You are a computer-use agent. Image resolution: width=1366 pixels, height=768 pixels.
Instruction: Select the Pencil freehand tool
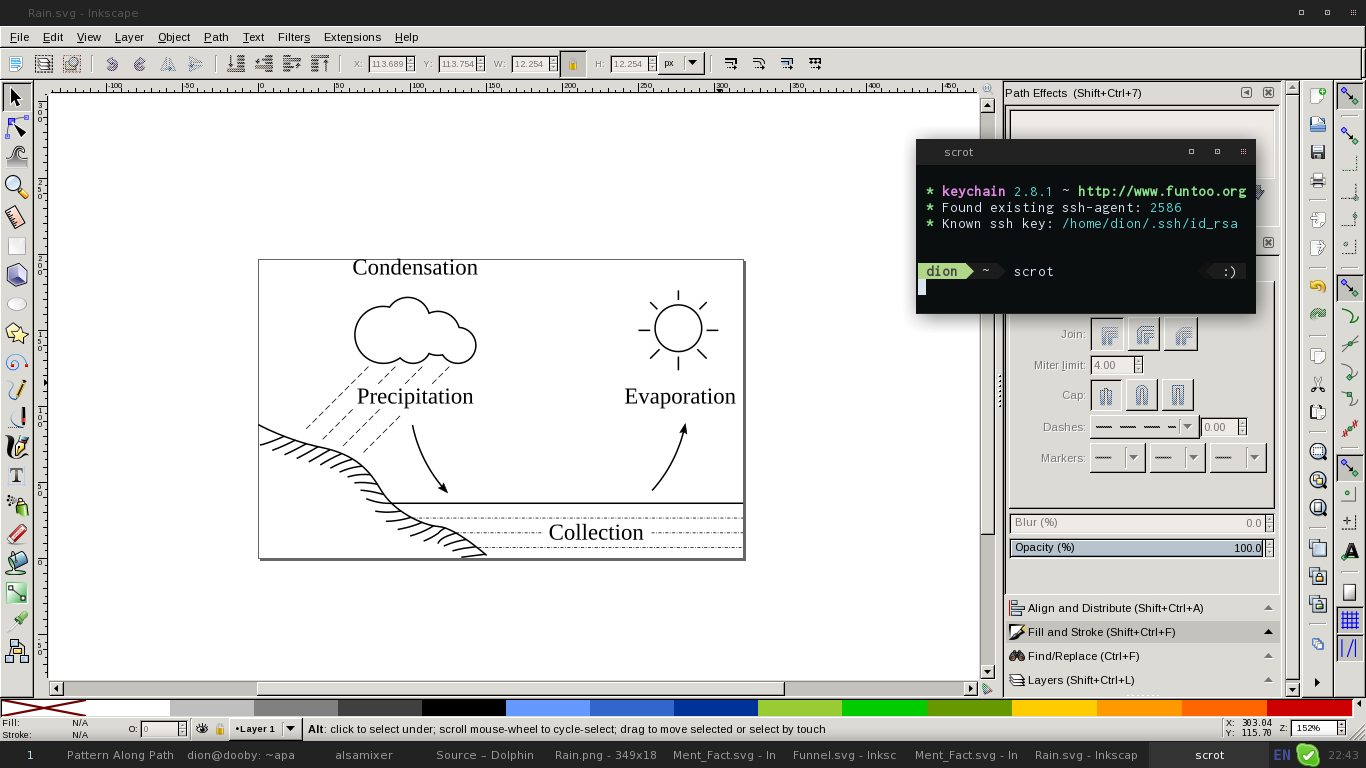16,390
